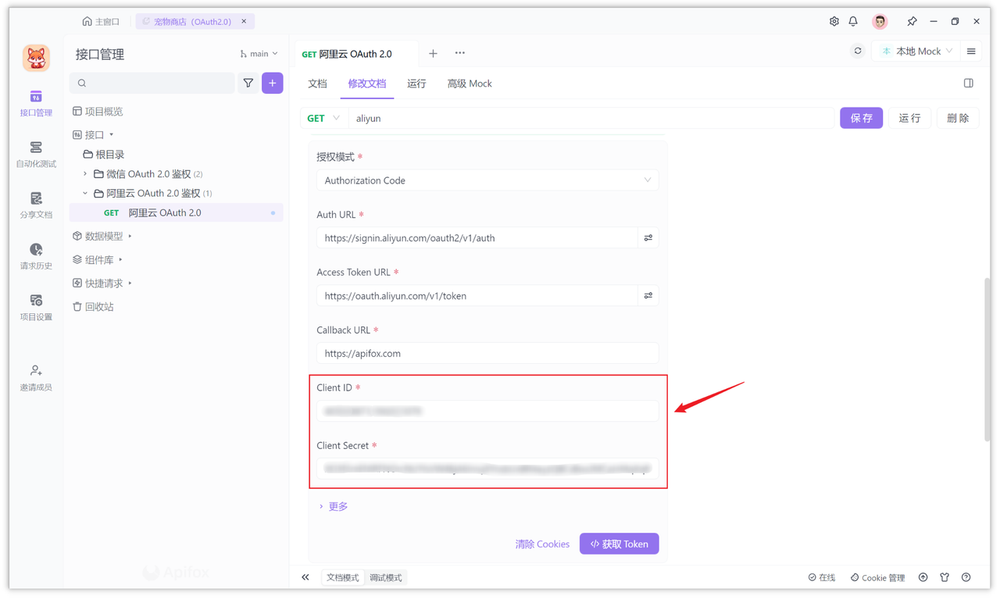Toggle variable substitution beside Auth URL field
This screenshot has height=599, width=1000.
point(648,238)
